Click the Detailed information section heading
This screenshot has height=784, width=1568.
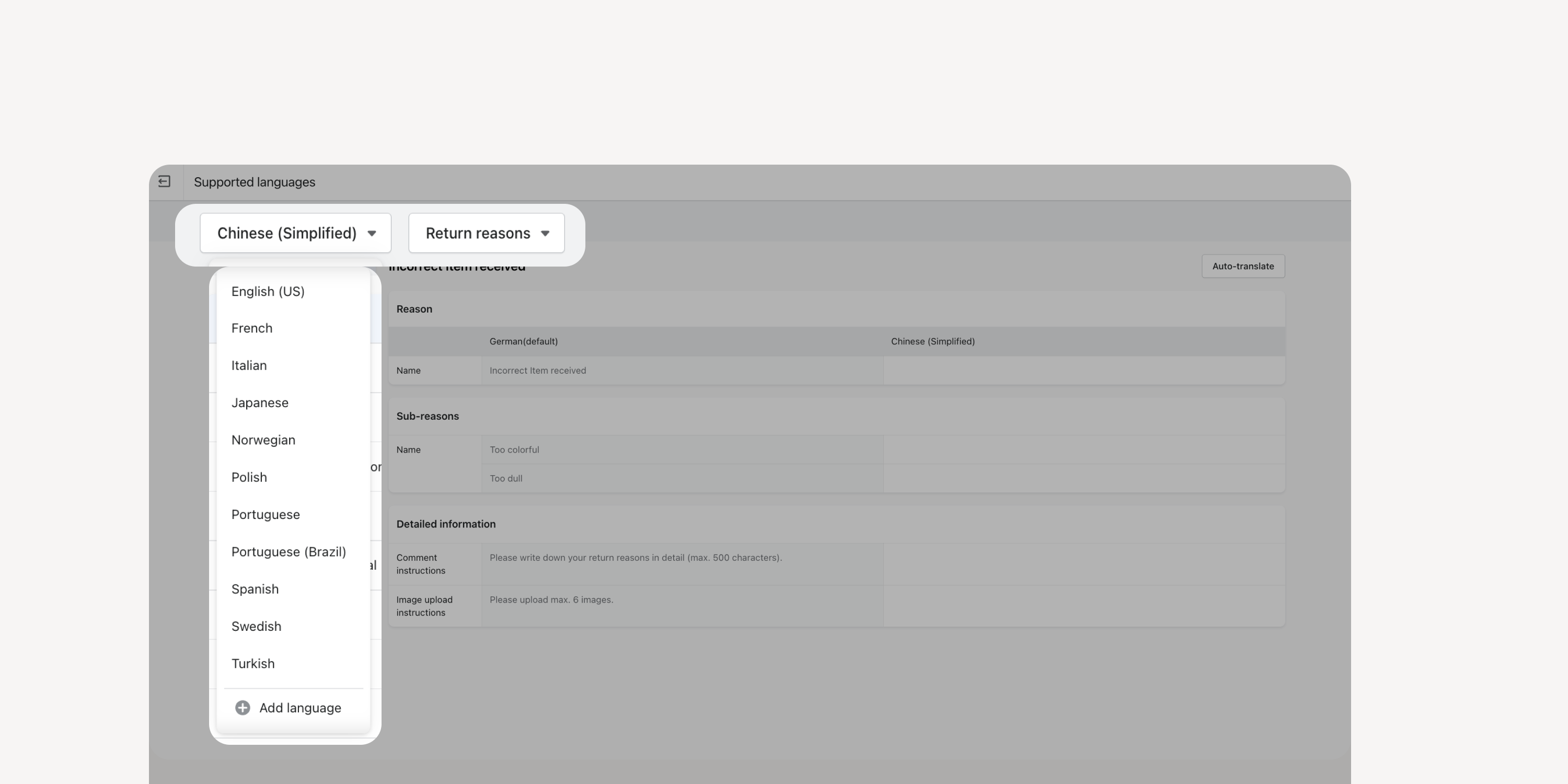pyautogui.click(x=445, y=524)
